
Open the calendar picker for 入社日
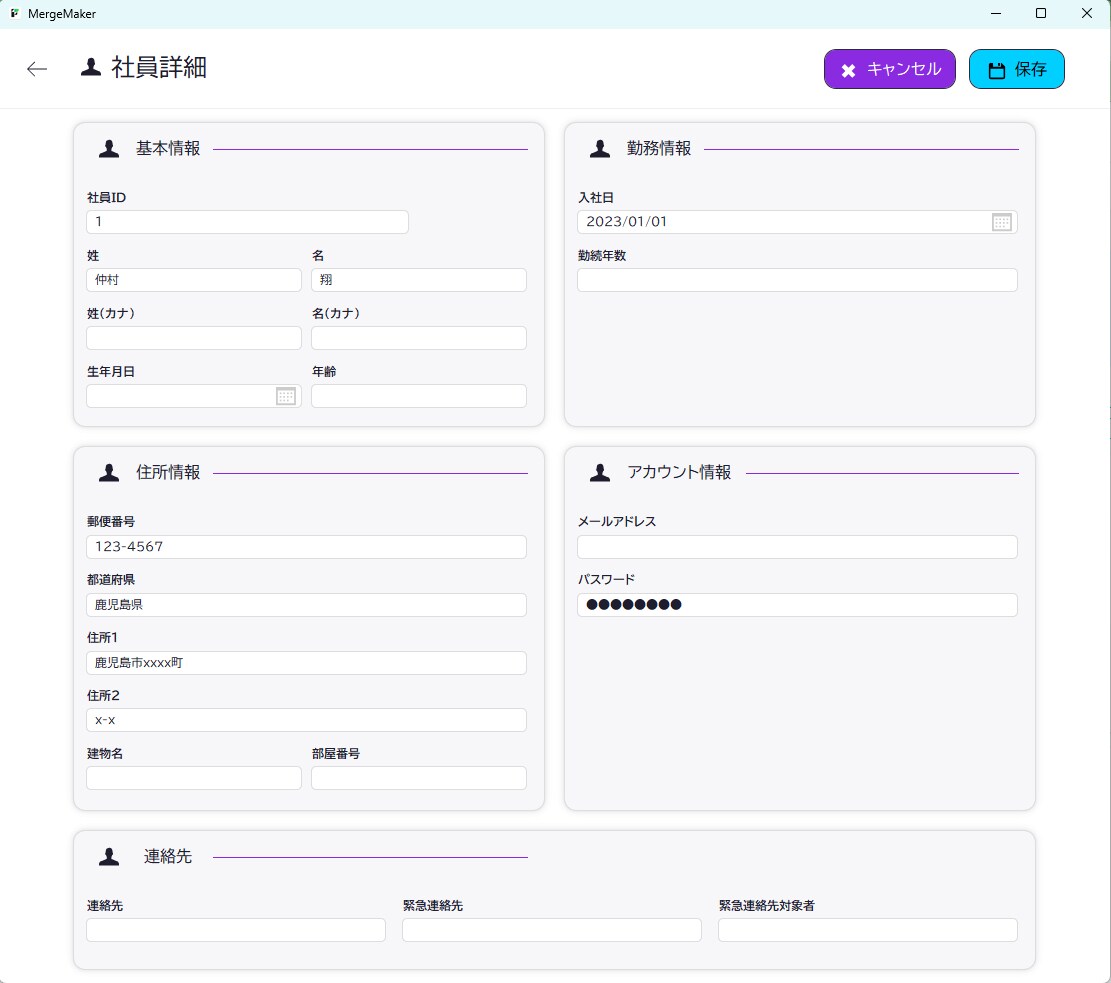(x=1001, y=223)
